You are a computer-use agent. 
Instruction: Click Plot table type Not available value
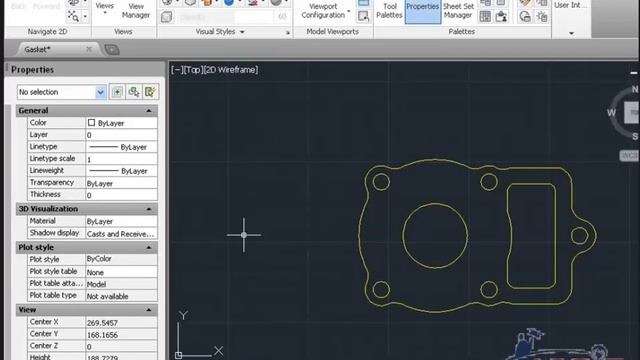tap(121, 296)
